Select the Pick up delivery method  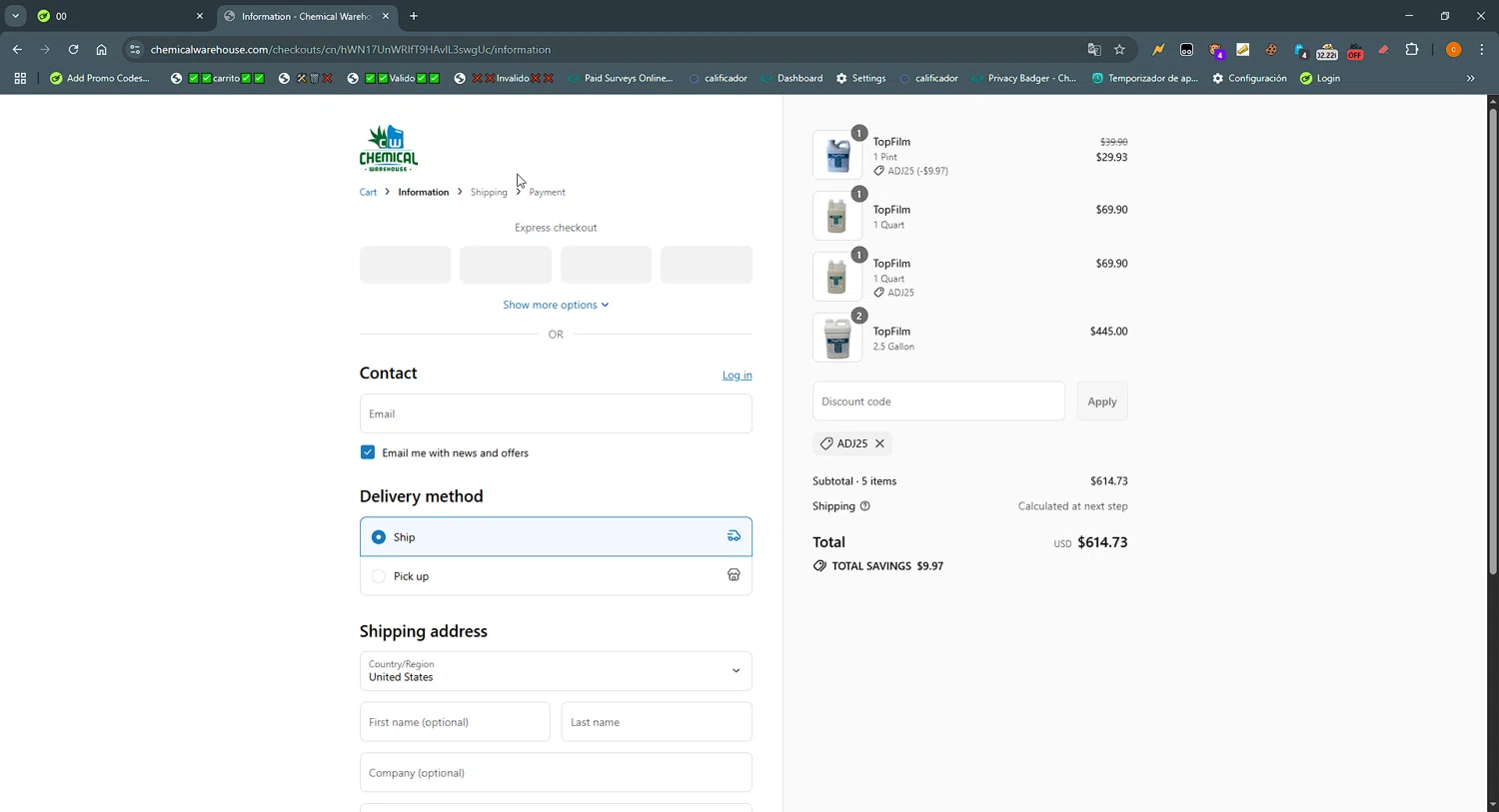tap(556, 576)
